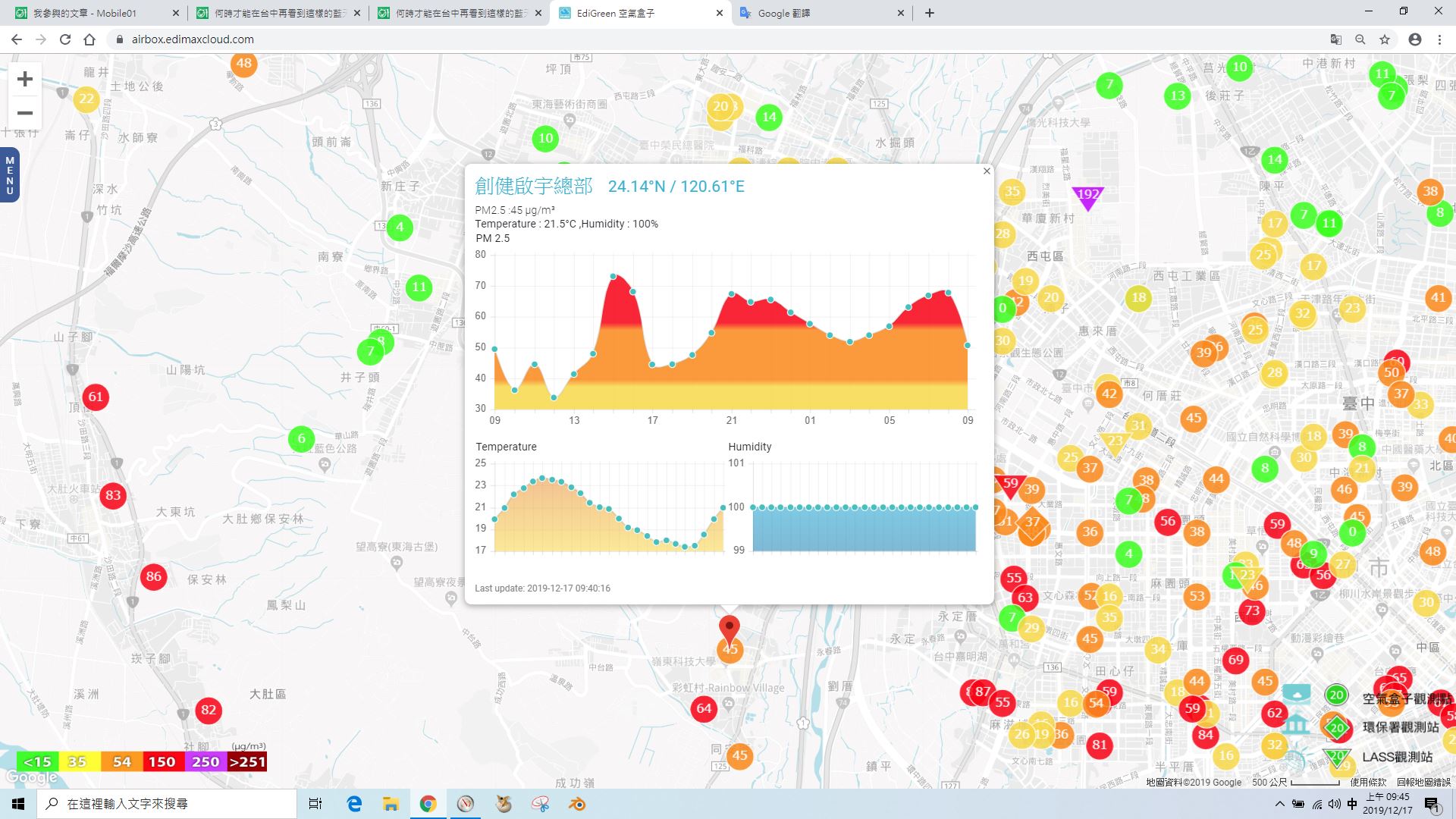This screenshot has height=819, width=1456.
Task: Click the green <15 legend swatch
Action: pos(37,762)
